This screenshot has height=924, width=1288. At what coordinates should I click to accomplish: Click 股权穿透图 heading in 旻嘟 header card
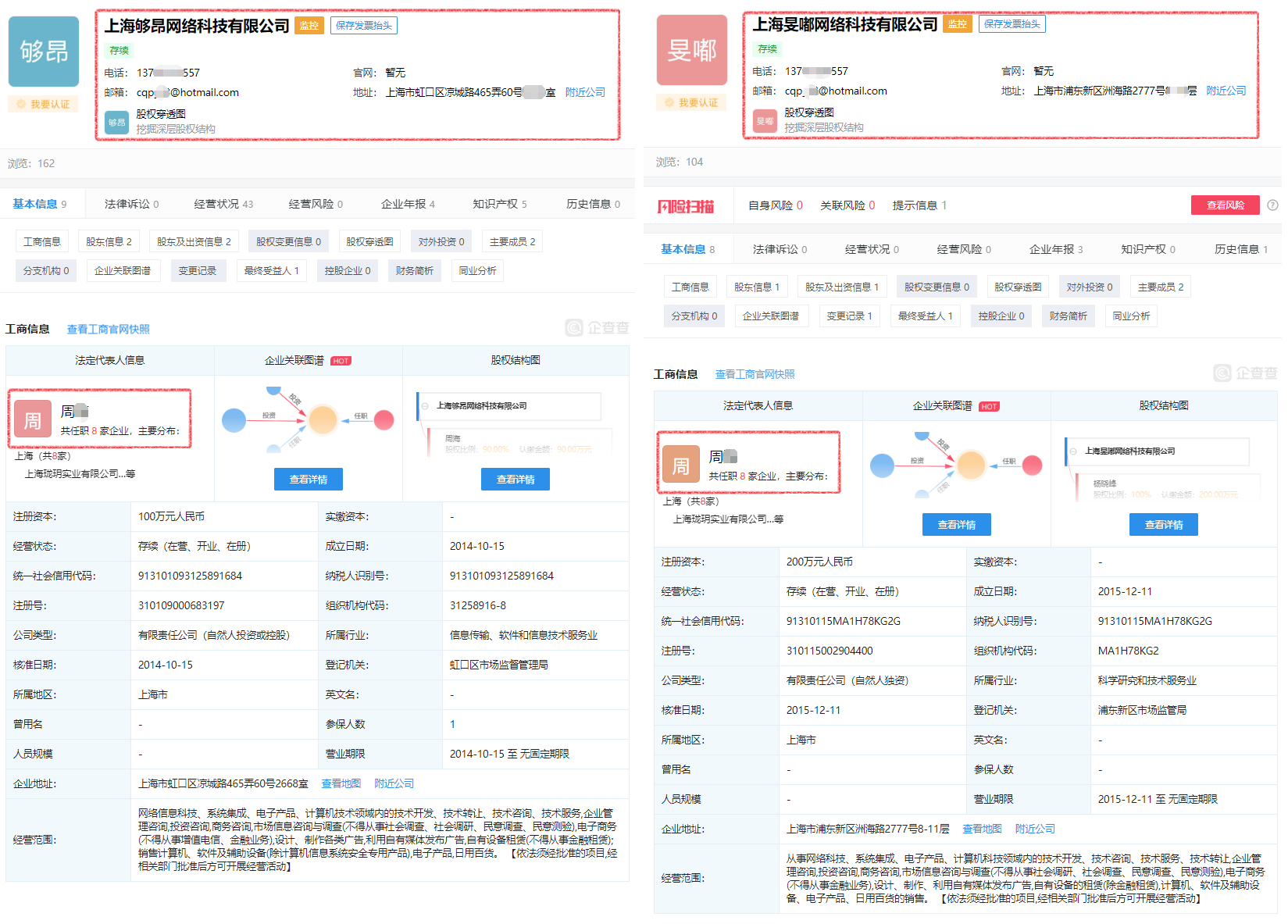(809, 112)
